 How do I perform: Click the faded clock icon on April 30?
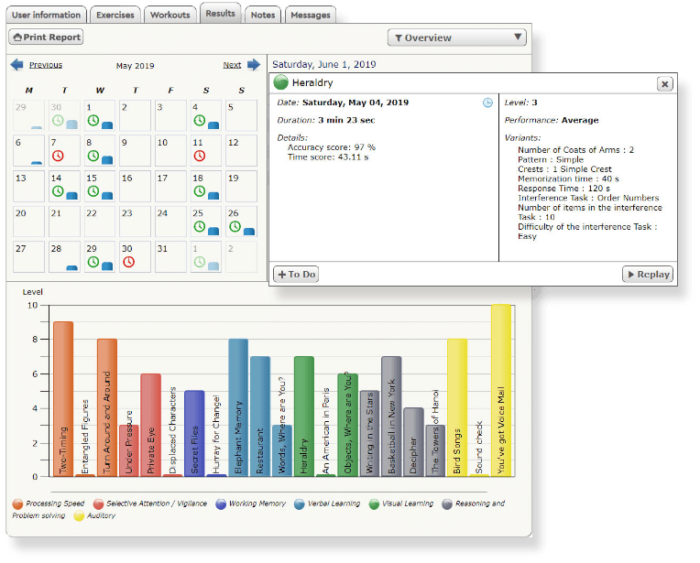click(x=58, y=120)
